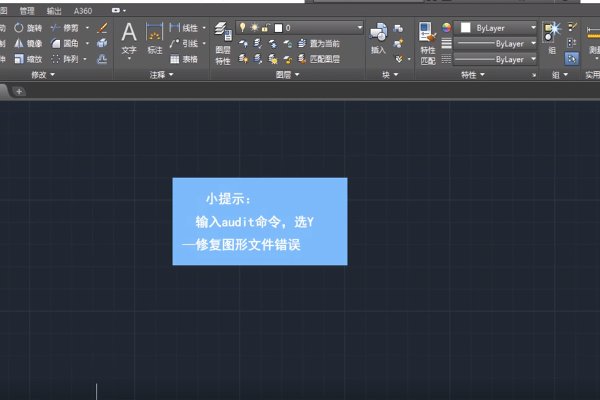600x400 pixels.
Task: Select the Linear (线性) dimension tool
Action: coord(184,28)
